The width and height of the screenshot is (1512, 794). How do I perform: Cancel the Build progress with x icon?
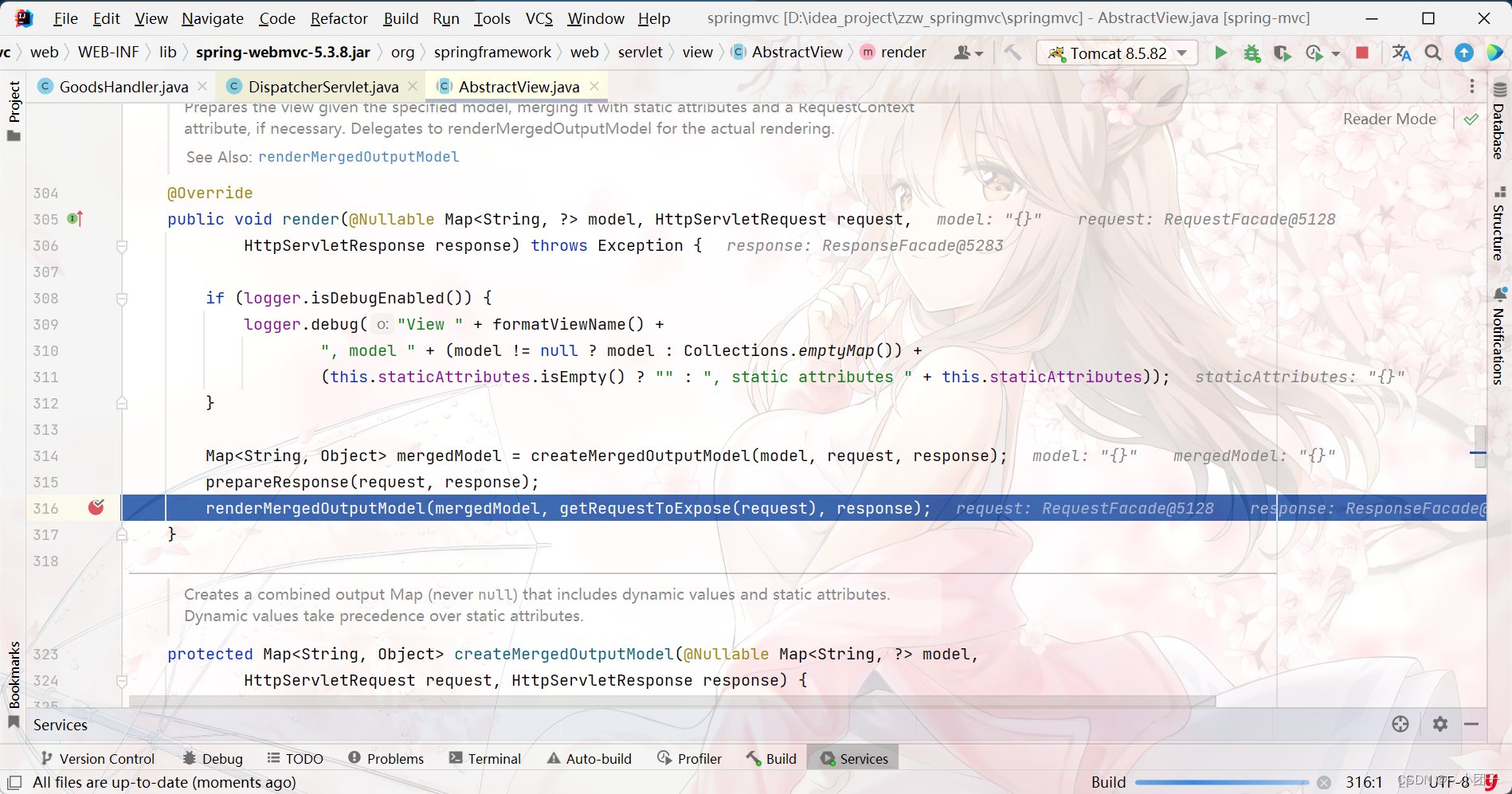[1324, 782]
